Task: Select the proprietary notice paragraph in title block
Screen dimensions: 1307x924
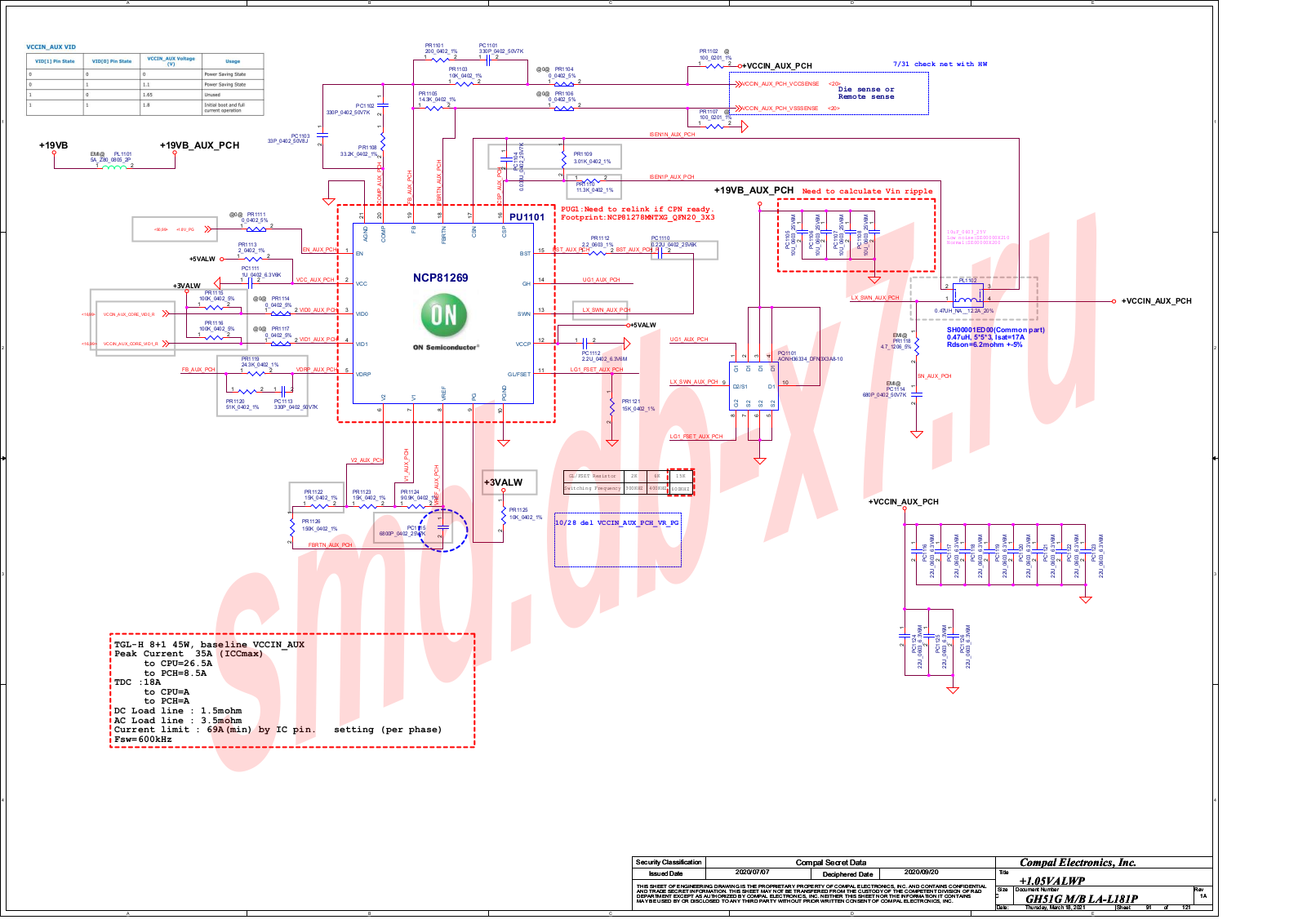Action: coord(811,894)
